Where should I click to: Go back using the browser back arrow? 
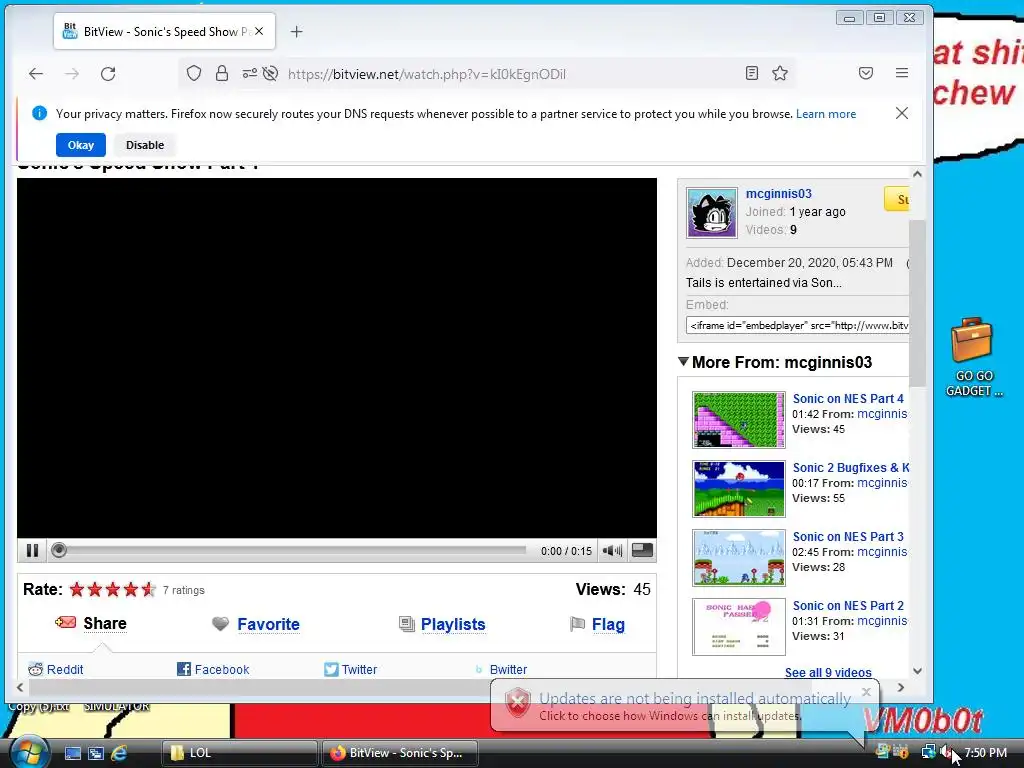click(36, 74)
